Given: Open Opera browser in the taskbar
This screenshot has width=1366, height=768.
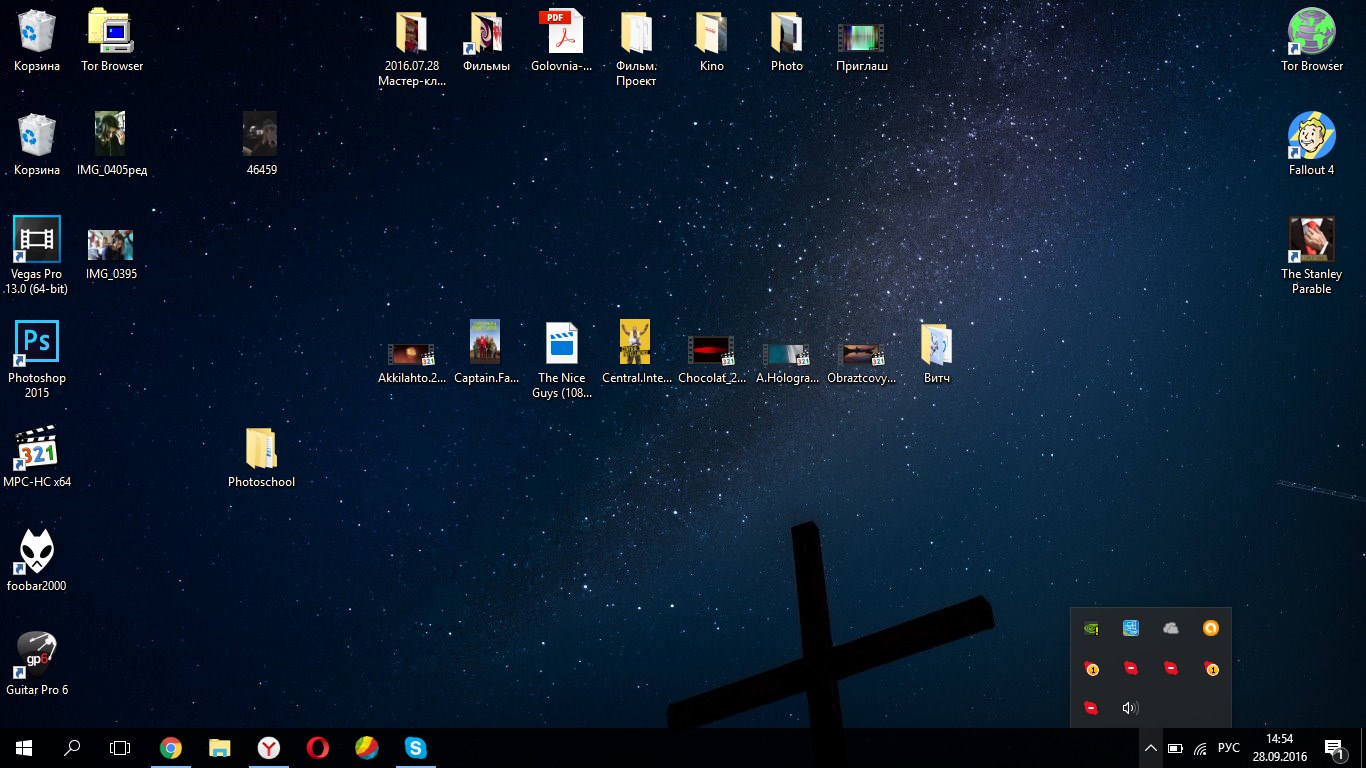Looking at the screenshot, I should [318, 747].
